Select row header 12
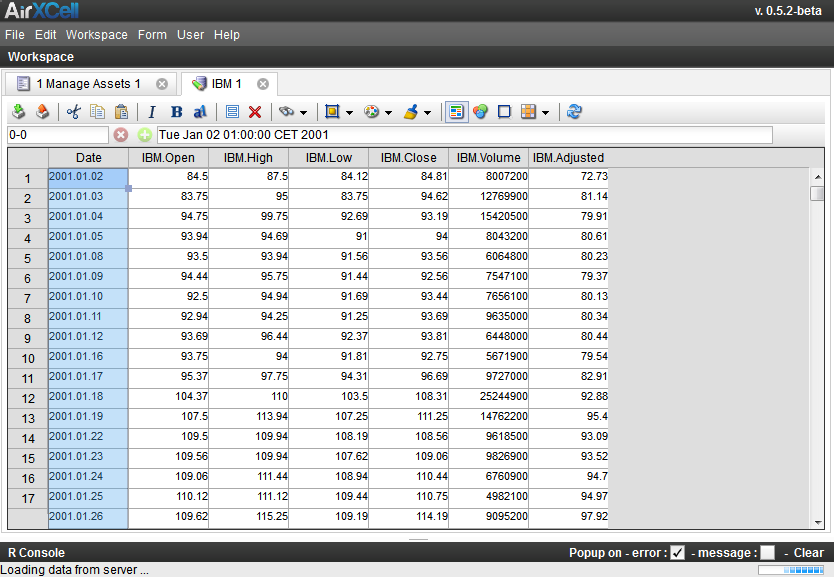This screenshot has width=834, height=577. click(x=28, y=398)
